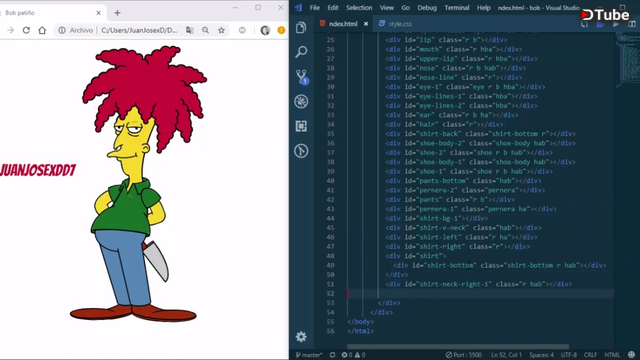Open the Debug icon in activity bar
Image resolution: width=640 pixels, height=360 pixels.
pos(301,101)
